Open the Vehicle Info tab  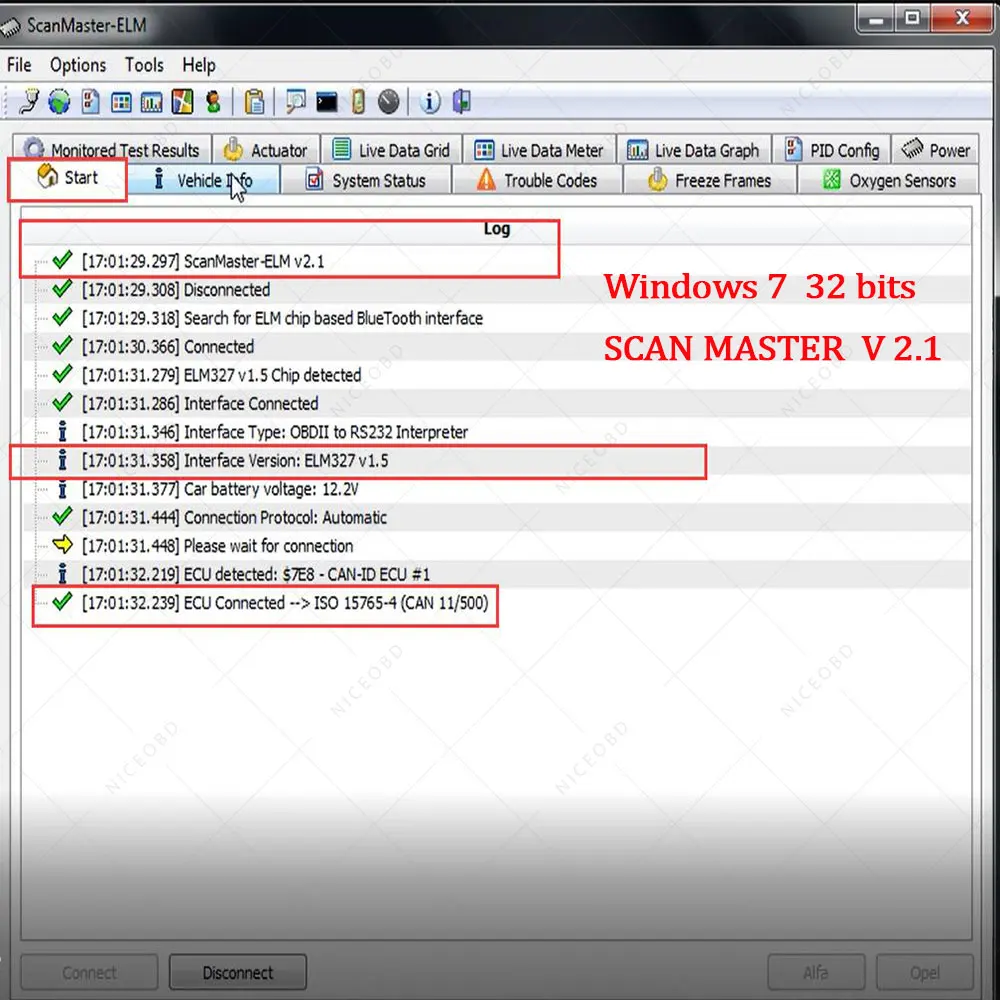204,180
